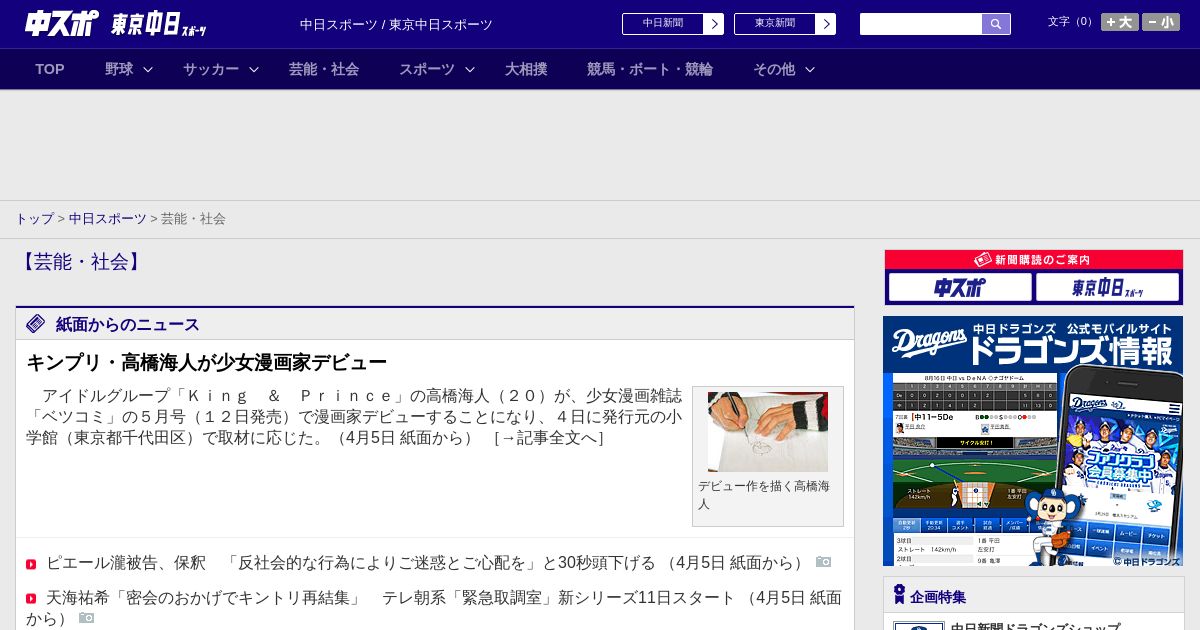
Task: Open 天海祐希 密会のおかげで article link
Action: 434,608
